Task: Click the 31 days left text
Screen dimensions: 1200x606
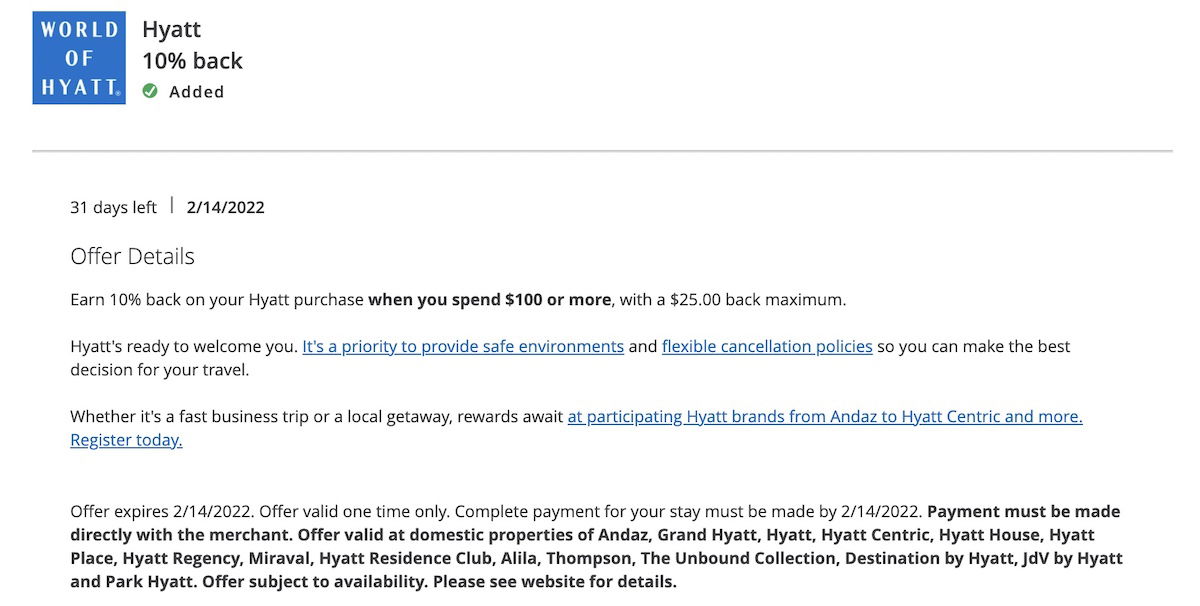Action: point(113,208)
